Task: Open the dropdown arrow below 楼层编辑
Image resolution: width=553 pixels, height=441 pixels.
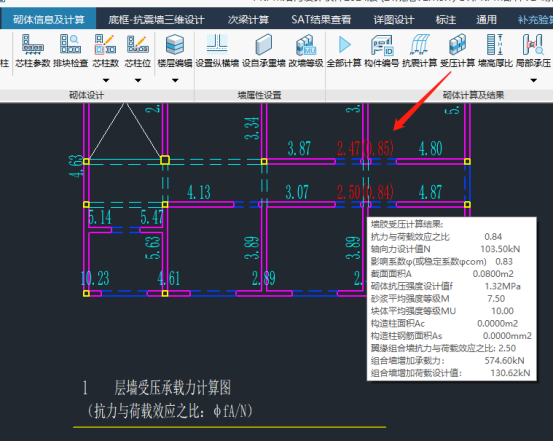Action: (x=175, y=80)
